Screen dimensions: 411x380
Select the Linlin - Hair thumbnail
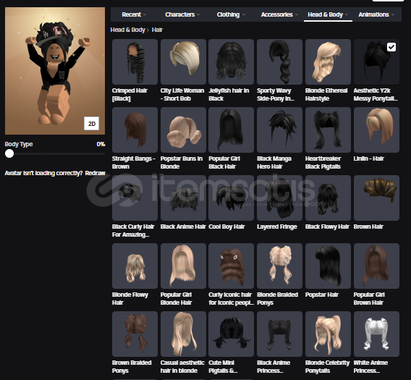(377, 130)
